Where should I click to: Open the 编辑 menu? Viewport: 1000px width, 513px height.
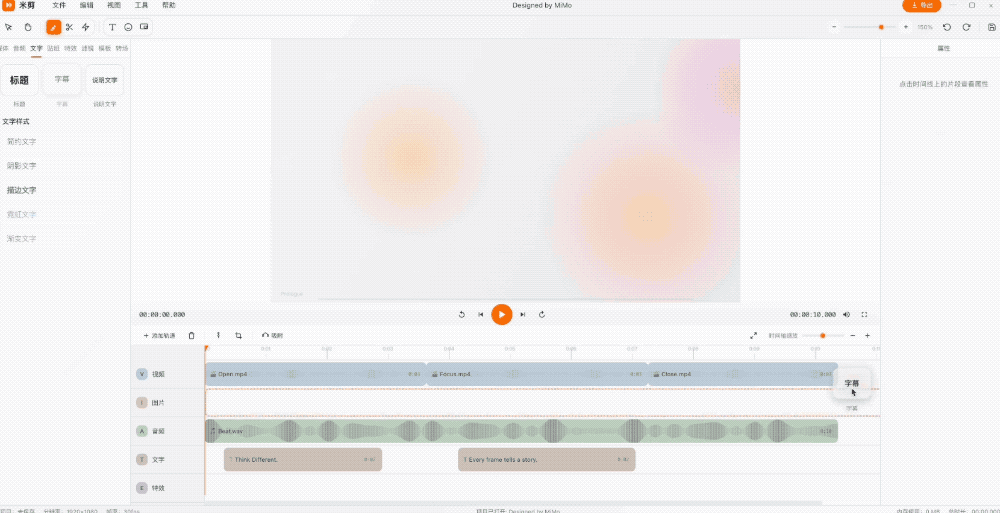click(x=86, y=5)
